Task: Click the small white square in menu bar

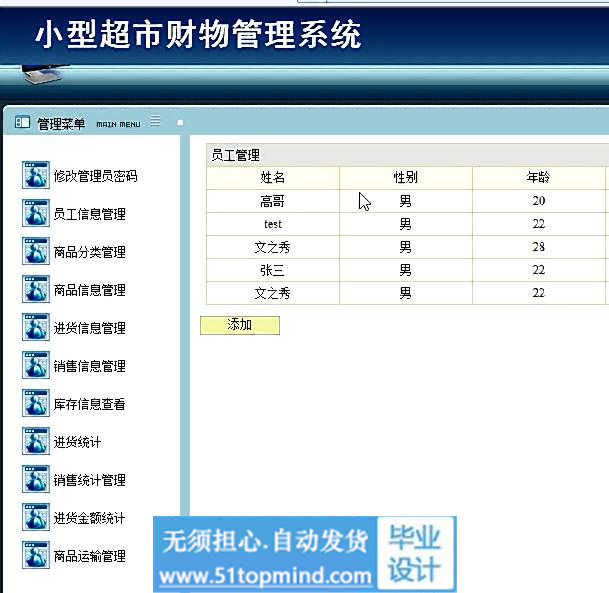Action: (x=180, y=123)
